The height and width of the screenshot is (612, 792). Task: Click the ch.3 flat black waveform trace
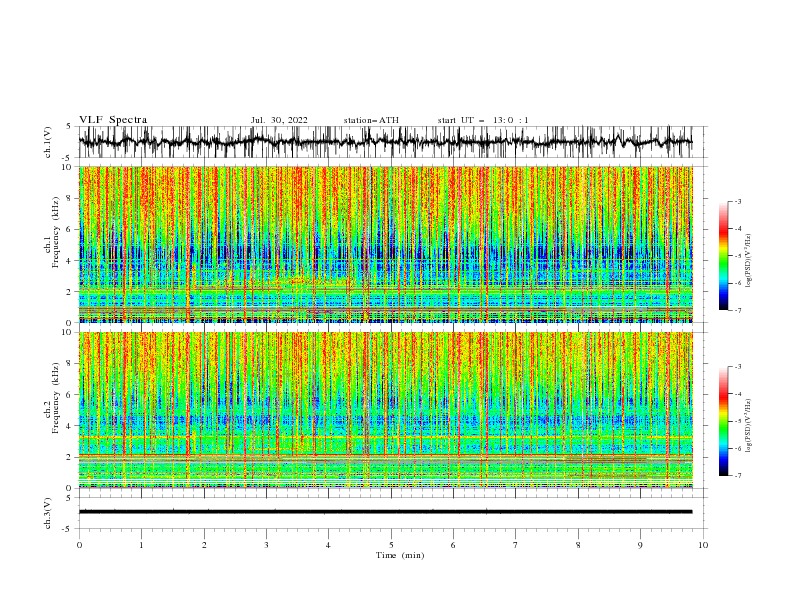point(385,512)
